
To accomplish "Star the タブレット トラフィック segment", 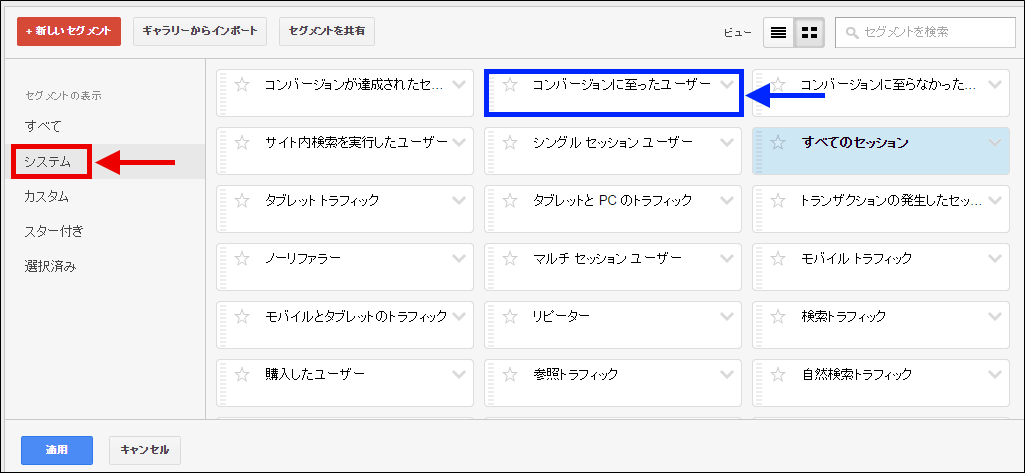I will point(242,201).
